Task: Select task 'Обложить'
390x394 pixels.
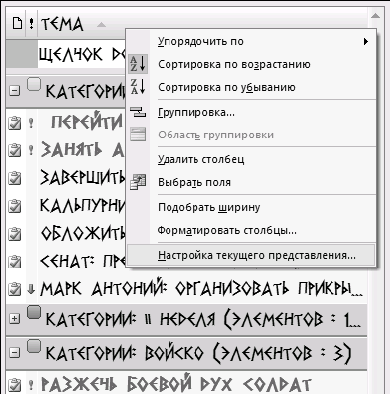Action: coord(83,233)
